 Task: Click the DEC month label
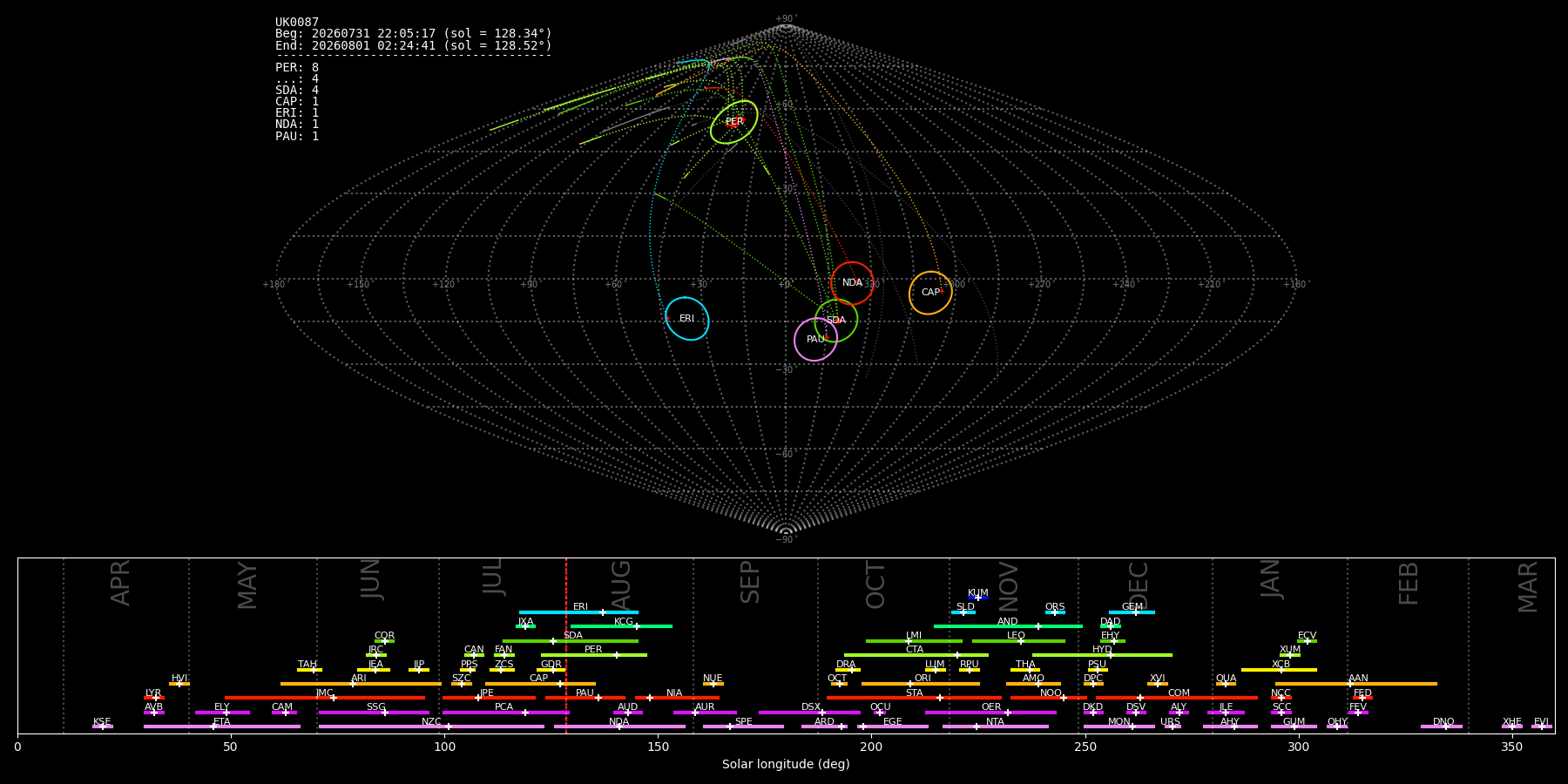coord(1139,585)
